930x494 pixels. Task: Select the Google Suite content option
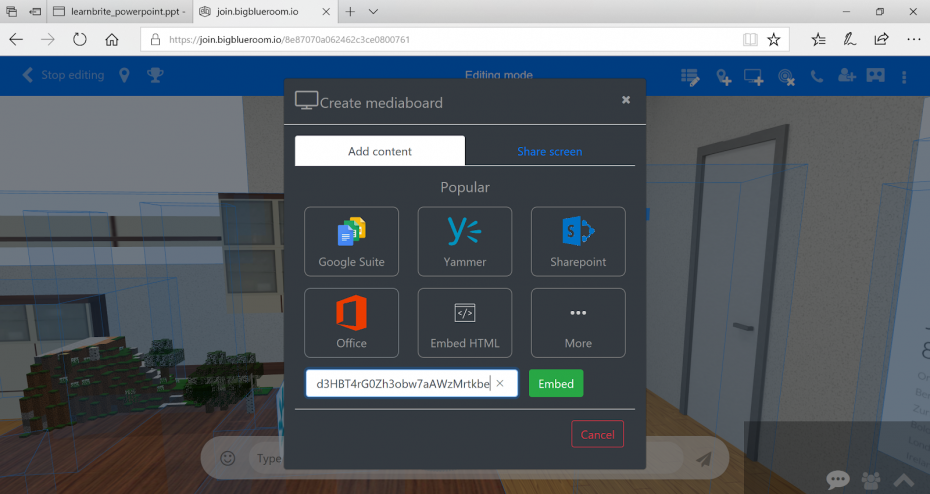click(351, 241)
